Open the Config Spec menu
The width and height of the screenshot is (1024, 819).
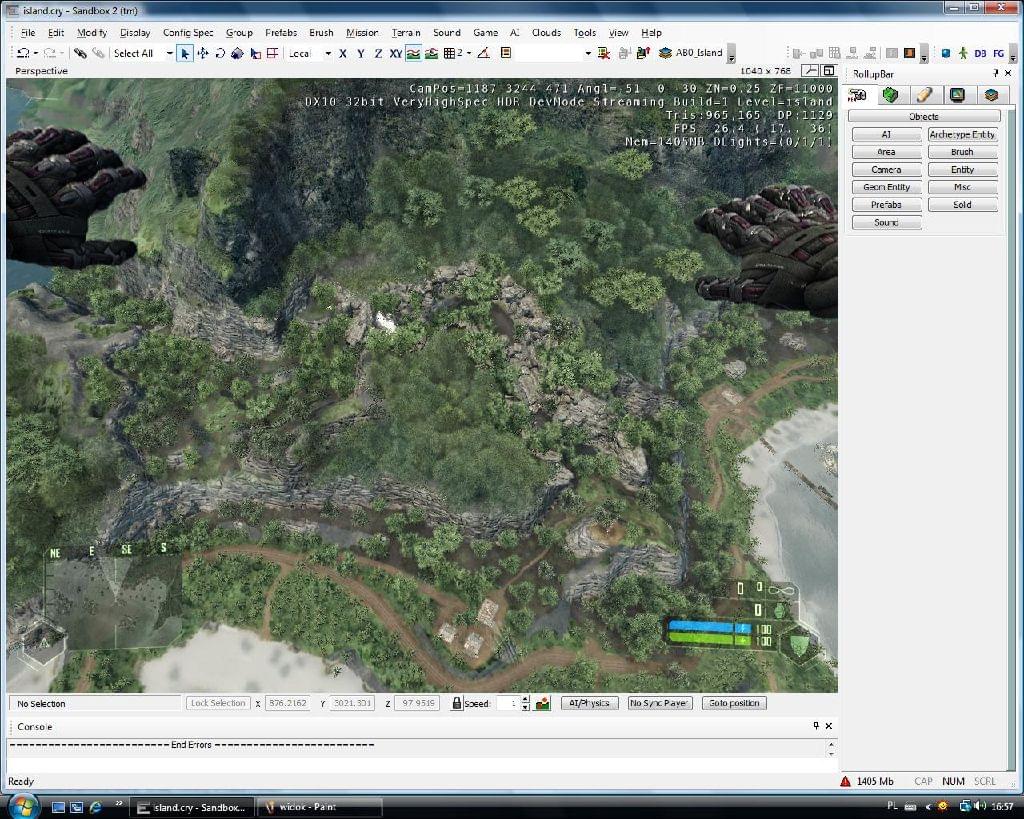(188, 33)
